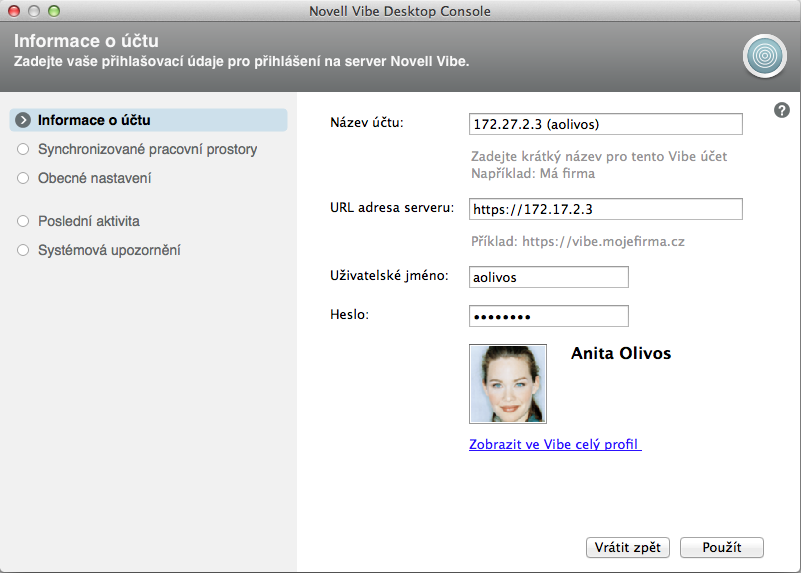Click the Zadejte krátký název hint text
This screenshot has width=801, height=573.
(x=599, y=156)
